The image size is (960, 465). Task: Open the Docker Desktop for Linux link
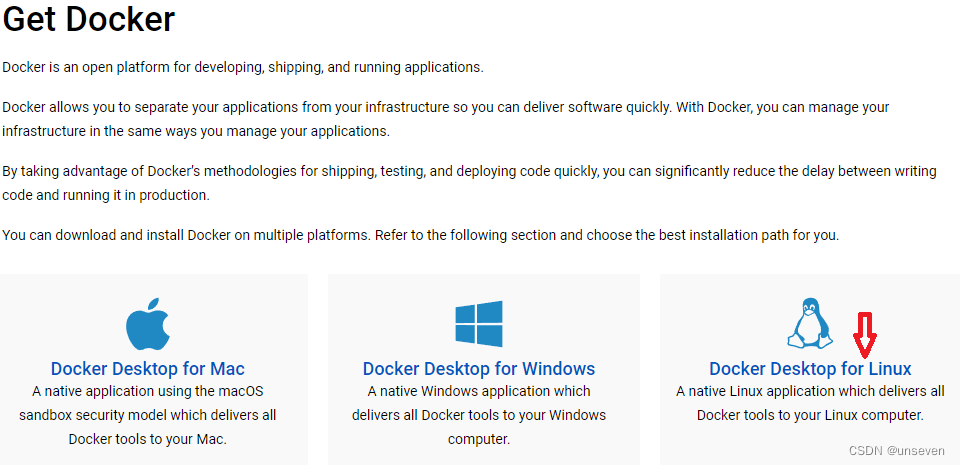pos(810,369)
